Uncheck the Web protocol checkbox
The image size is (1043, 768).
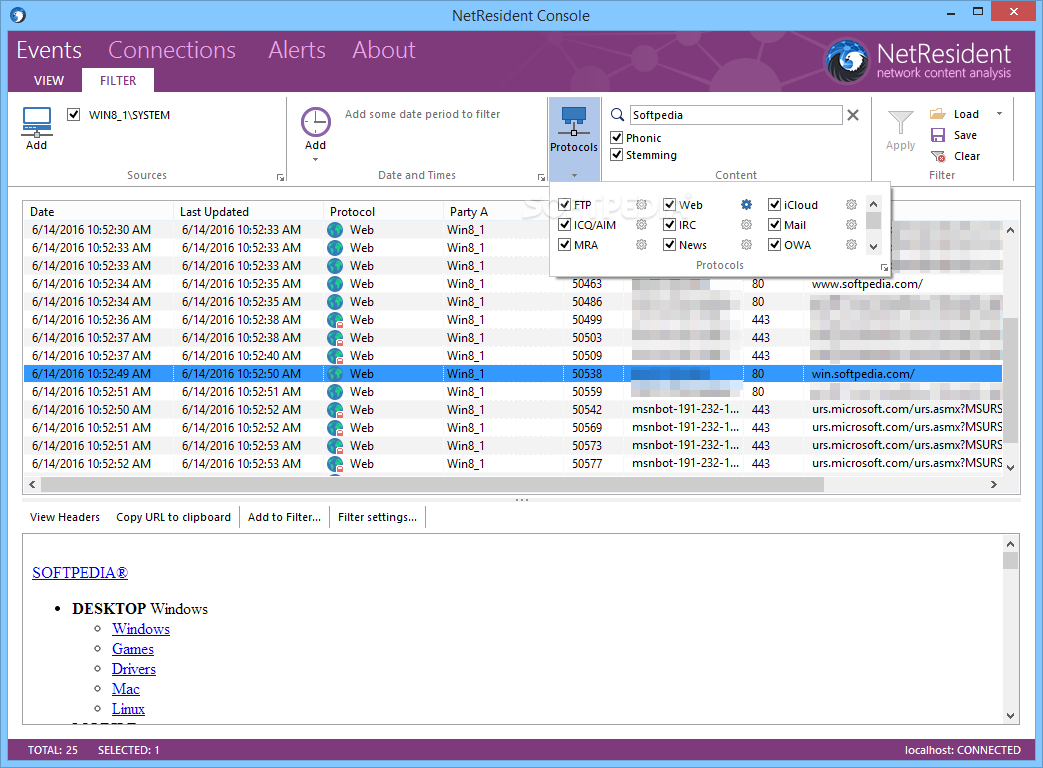tap(670, 205)
